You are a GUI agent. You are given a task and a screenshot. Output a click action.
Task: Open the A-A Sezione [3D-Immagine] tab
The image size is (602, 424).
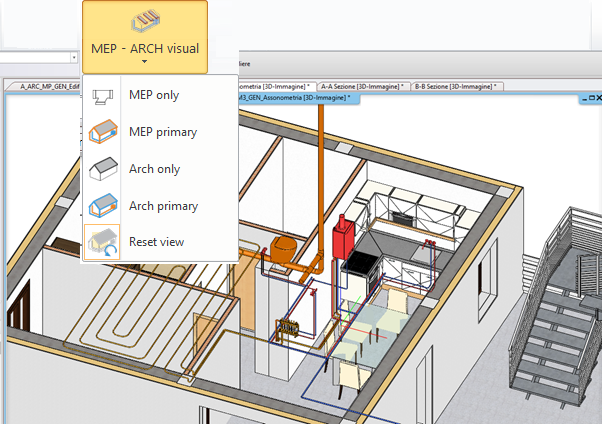(362, 87)
